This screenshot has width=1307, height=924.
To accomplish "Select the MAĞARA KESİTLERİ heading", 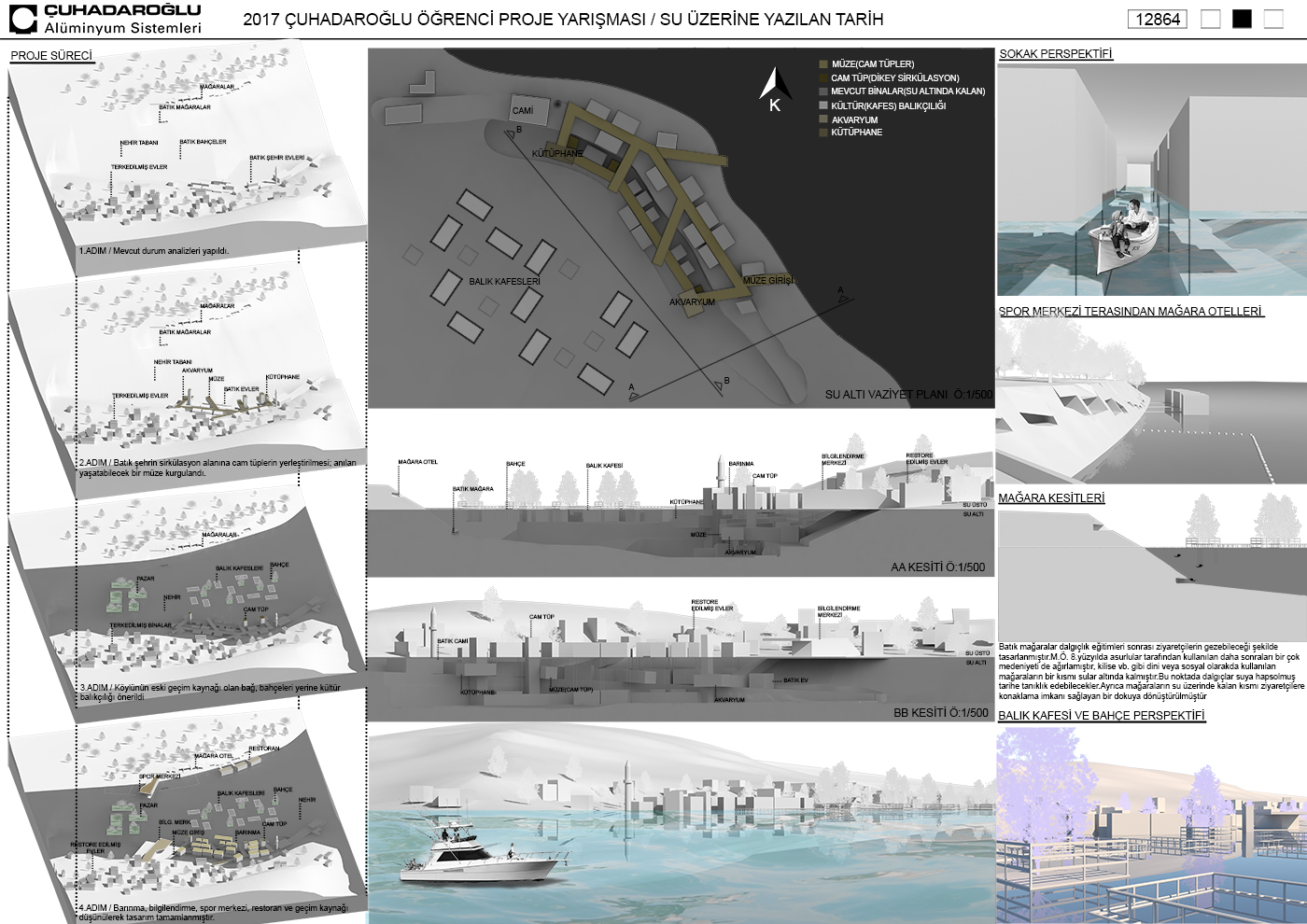I will tap(1051, 498).
